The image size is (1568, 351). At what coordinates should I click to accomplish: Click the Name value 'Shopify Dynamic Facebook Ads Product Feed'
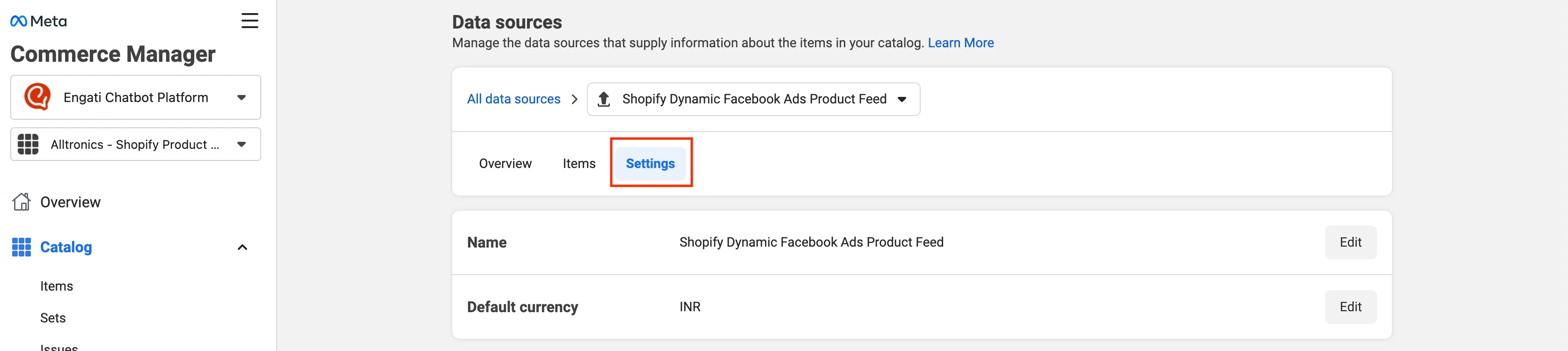[811, 242]
